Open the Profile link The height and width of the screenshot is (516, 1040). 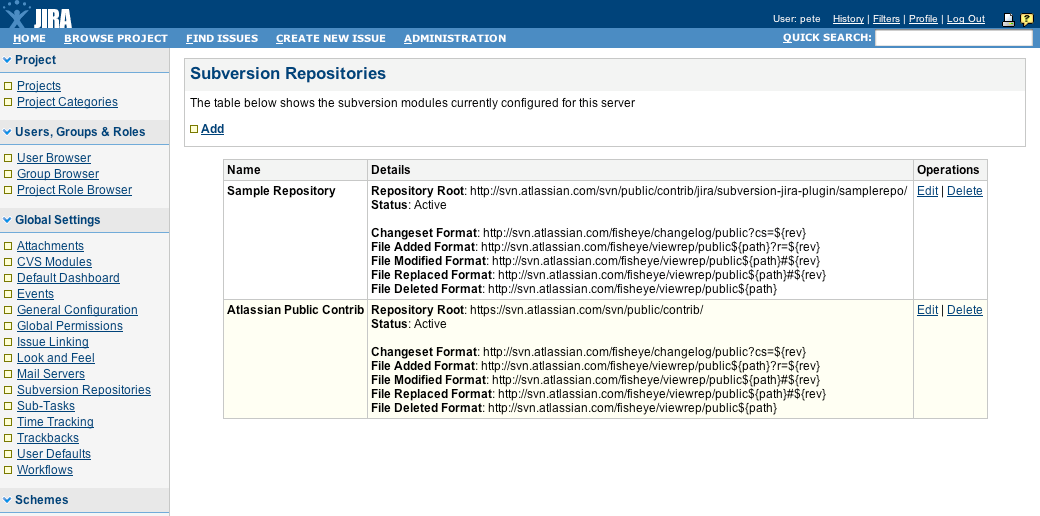click(x=923, y=19)
